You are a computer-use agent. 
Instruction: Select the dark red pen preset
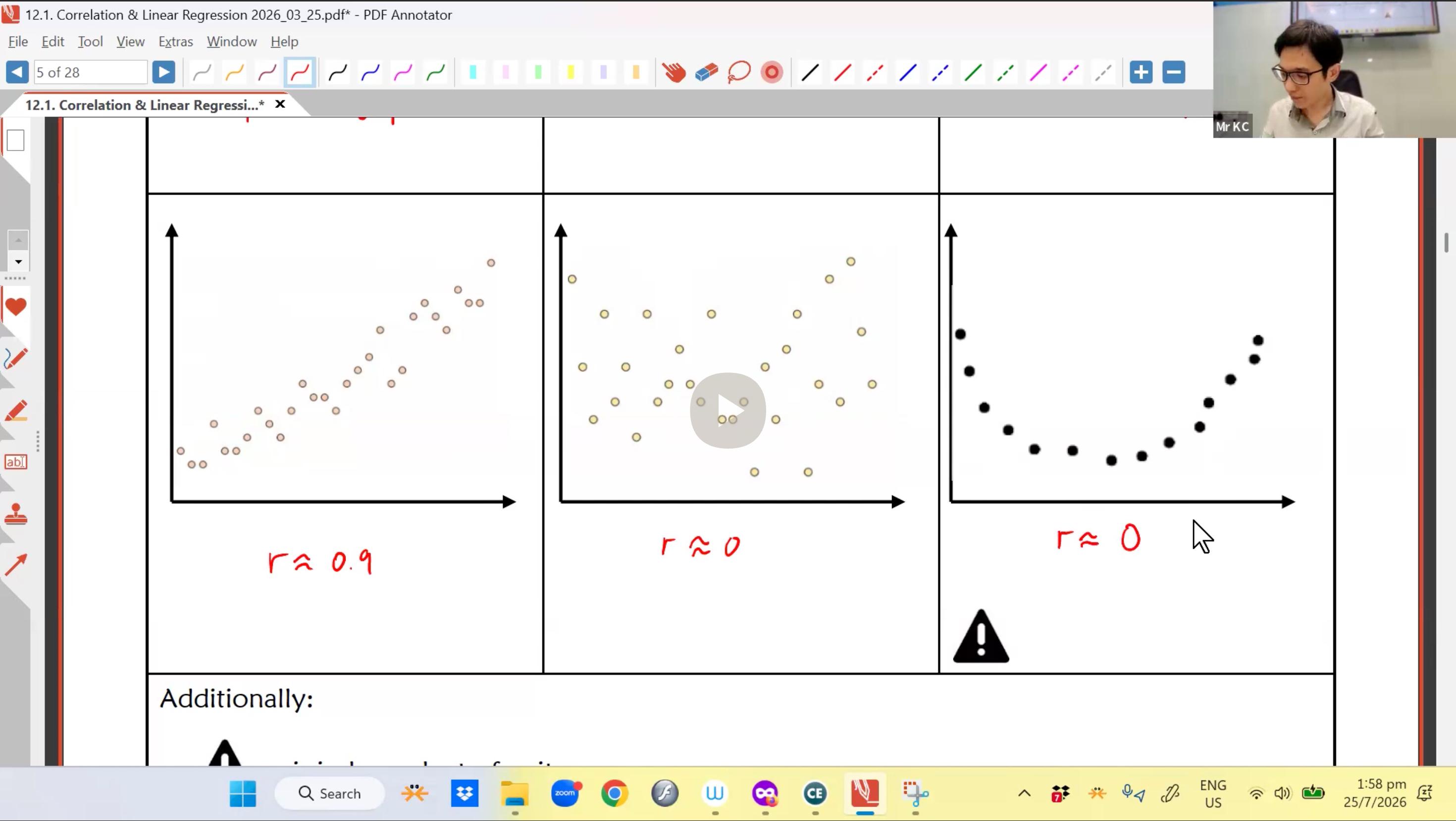pyautogui.click(x=267, y=72)
